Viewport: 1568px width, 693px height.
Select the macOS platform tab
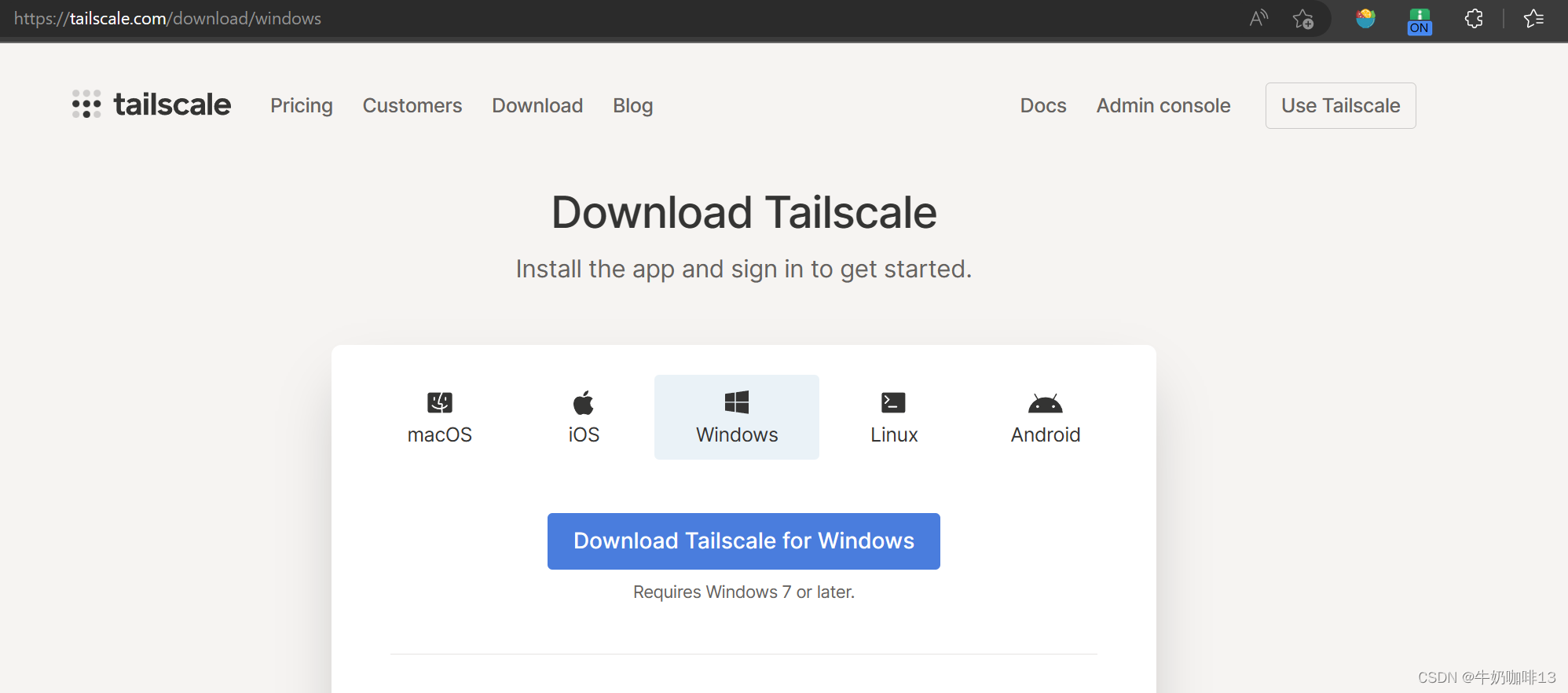click(440, 417)
